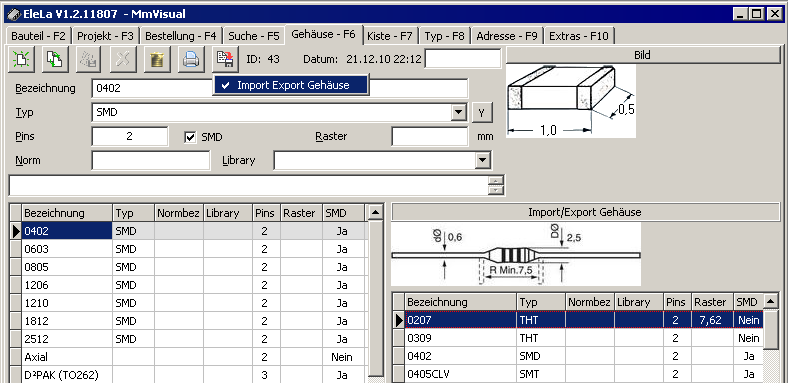Click Raster column header in import table
This screenshot has height=383, width=788.
(712, 302)
